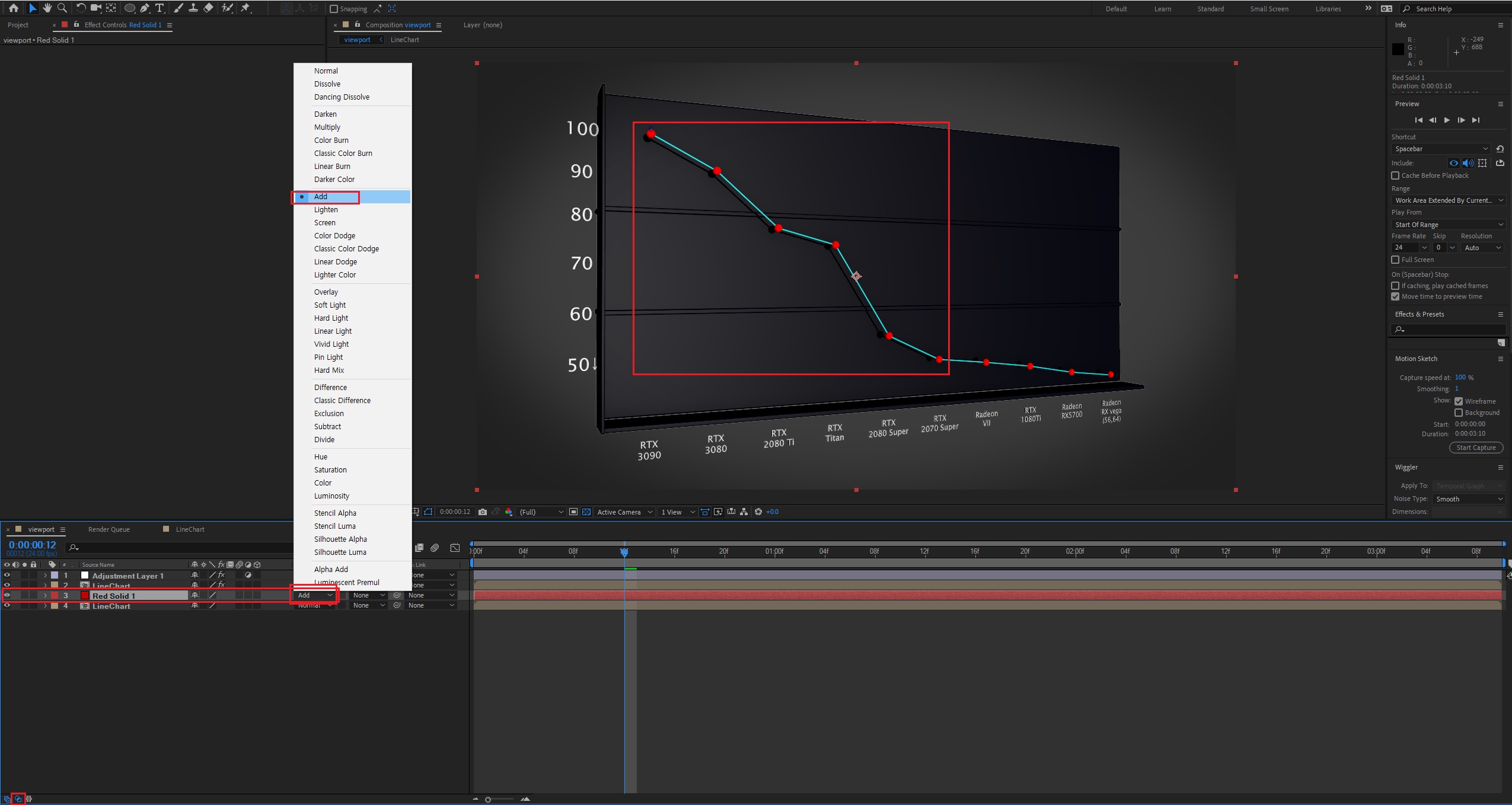Image resolution: width=1512 pixels, height=805 pixels.
Task: Select the Zoom magnifier tool
Action: coord(62,8)
